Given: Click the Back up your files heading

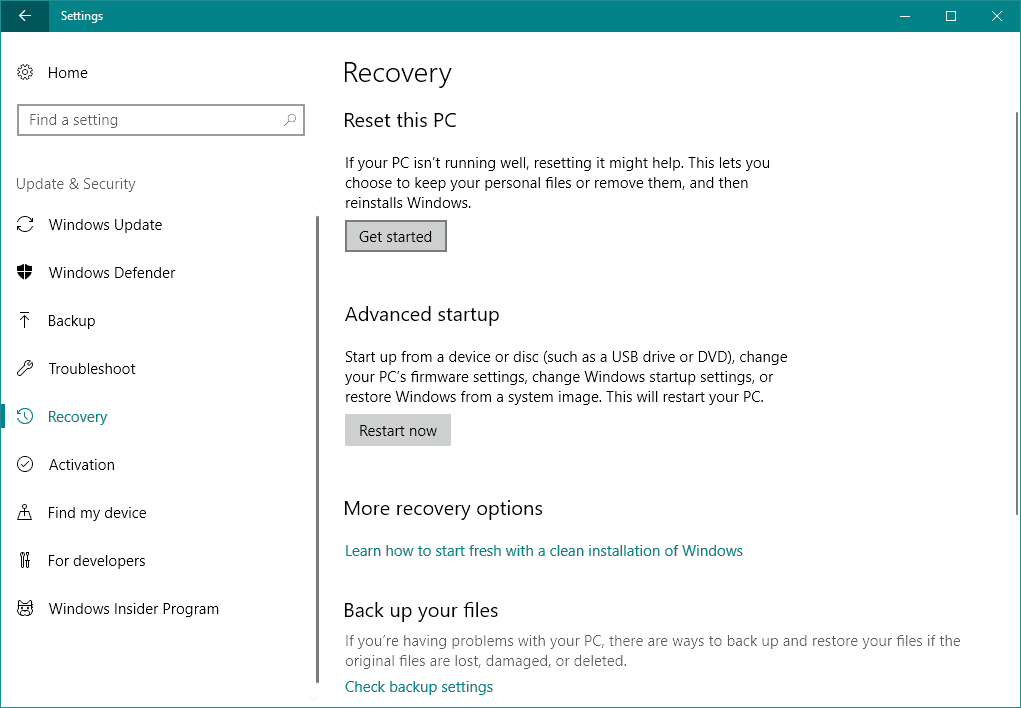Looking at the screenshot, I should click(x=421, y=610).
